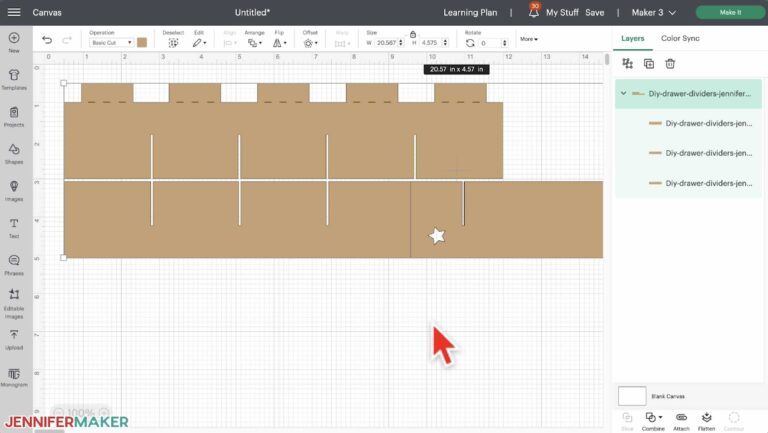
Task: Click the Blank Canvas color thumbnail
Action: pos(632,396)
